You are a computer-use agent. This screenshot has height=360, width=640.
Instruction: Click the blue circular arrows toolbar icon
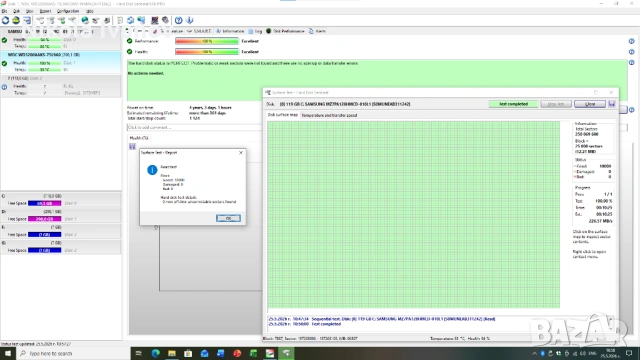click(x=131, y=20)
